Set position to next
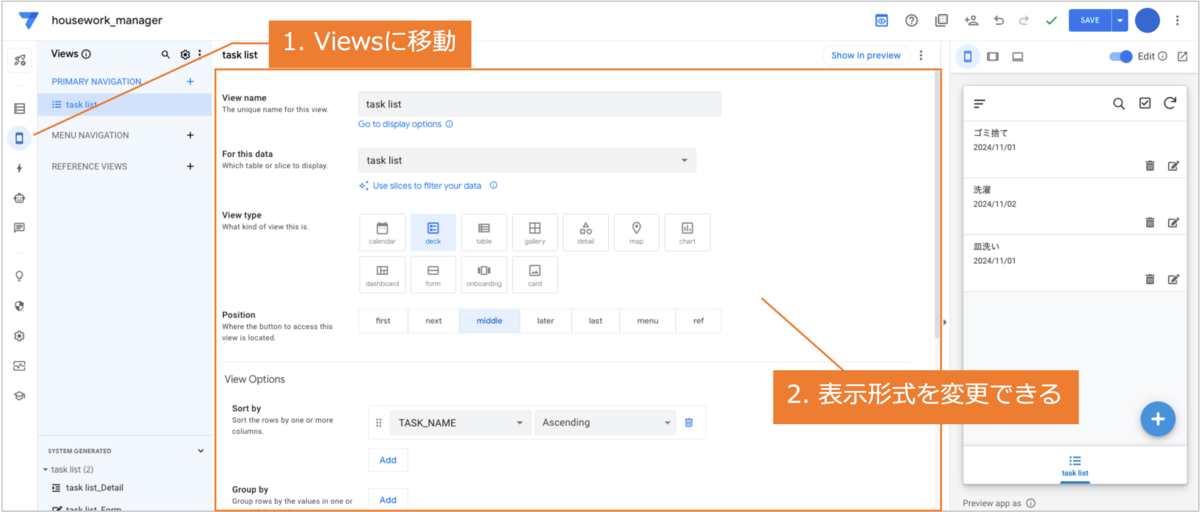The image size is (1200, 512). pyautogui.click(x=433, y=321)
